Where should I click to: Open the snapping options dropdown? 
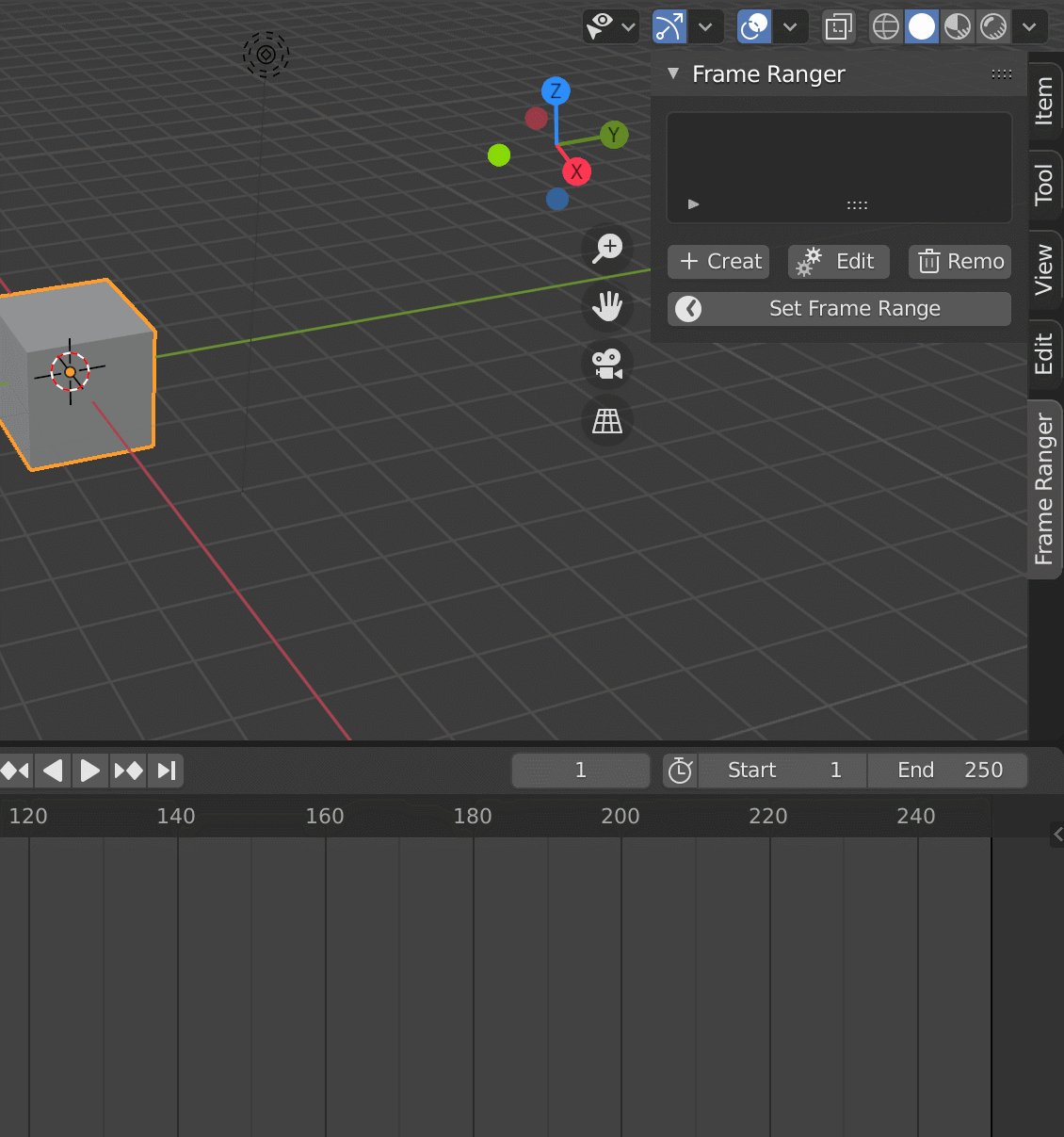tap(704, 26)
